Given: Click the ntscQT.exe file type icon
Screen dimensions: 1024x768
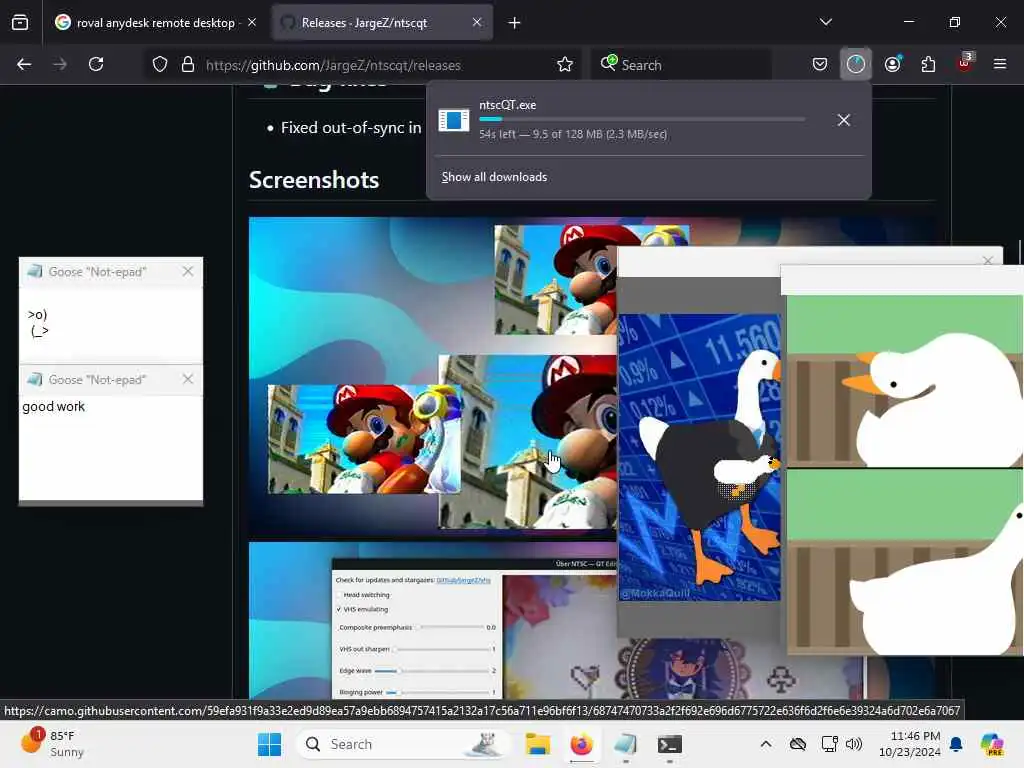Looking at the screenshot, I should click(x=453, y=120).
